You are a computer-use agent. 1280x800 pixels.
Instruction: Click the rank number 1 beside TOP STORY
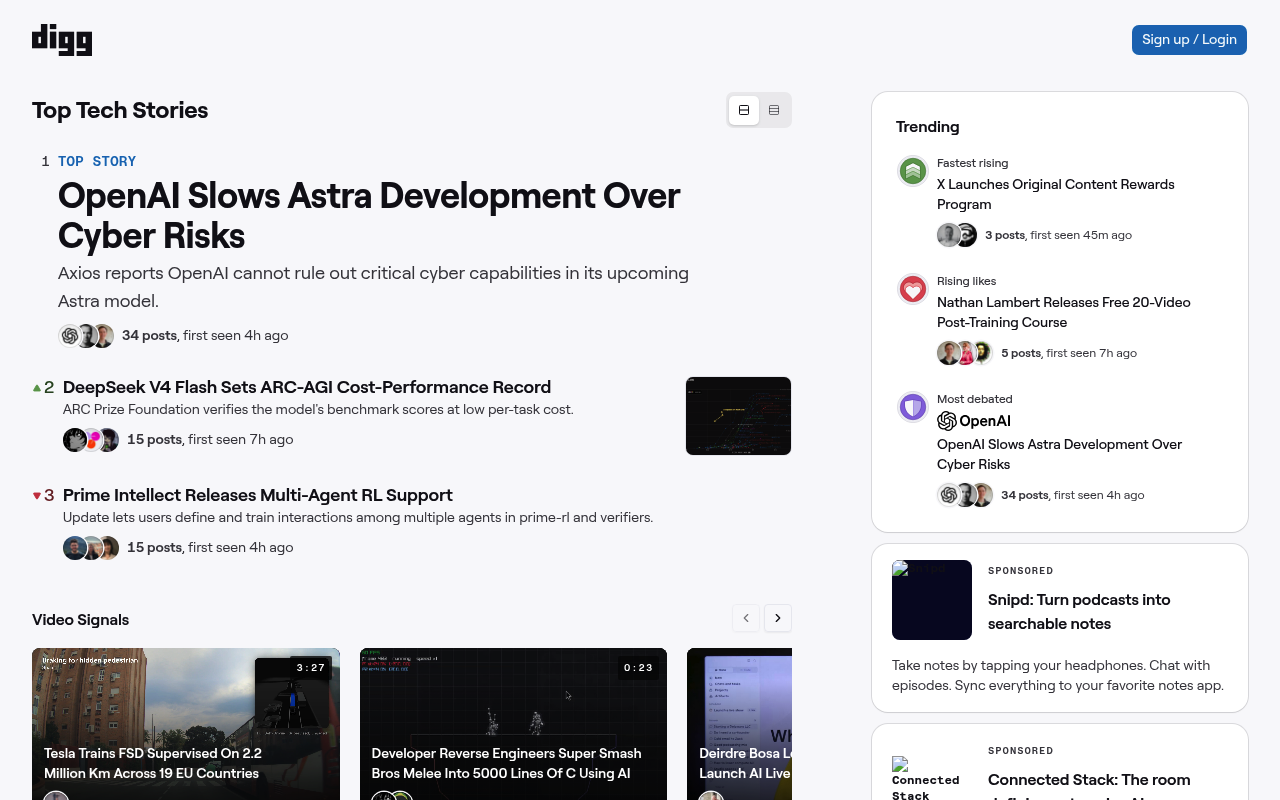pyautogui.click(x=45, y=161)
